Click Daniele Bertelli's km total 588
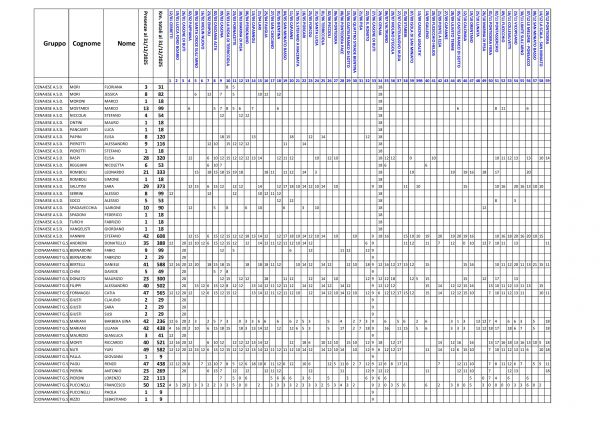Image resolution: width=600 pixels, height=424 pixels. pos(160,262)
